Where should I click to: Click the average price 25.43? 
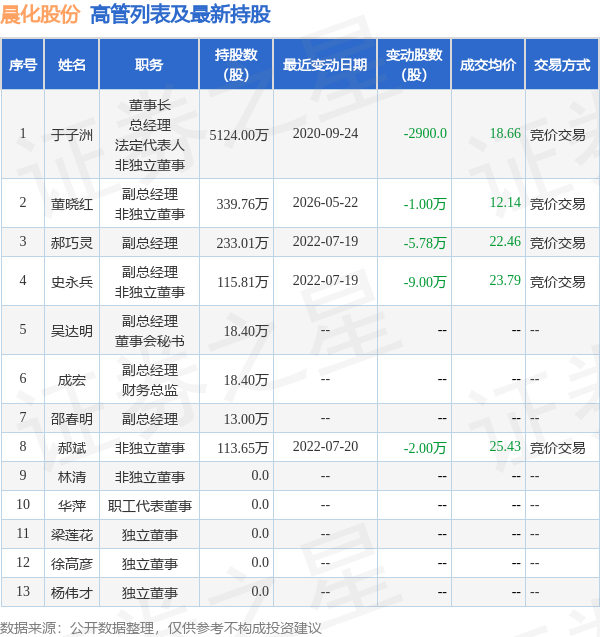coord(505,446)
